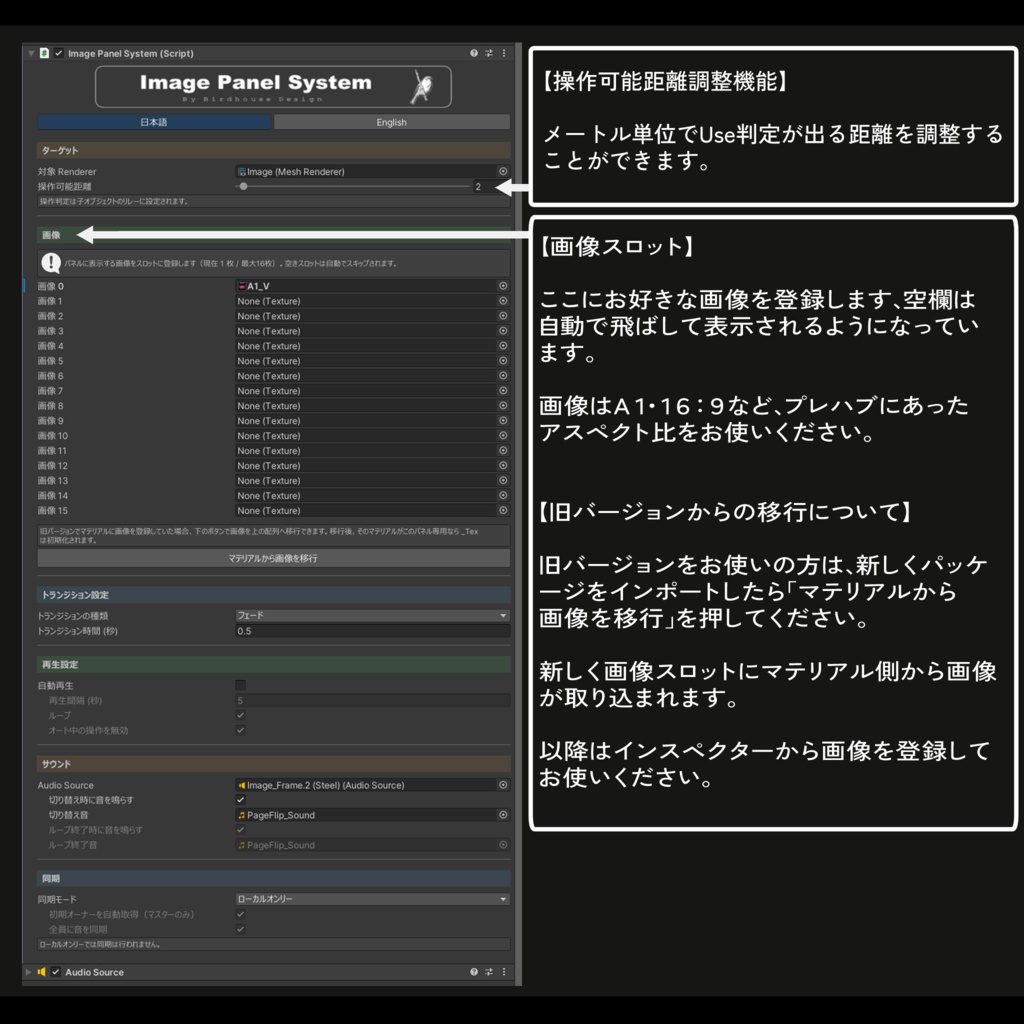Open object picker for 画像 14 slot
The image size is (1024, 1024).
click(x=503, y=495)
